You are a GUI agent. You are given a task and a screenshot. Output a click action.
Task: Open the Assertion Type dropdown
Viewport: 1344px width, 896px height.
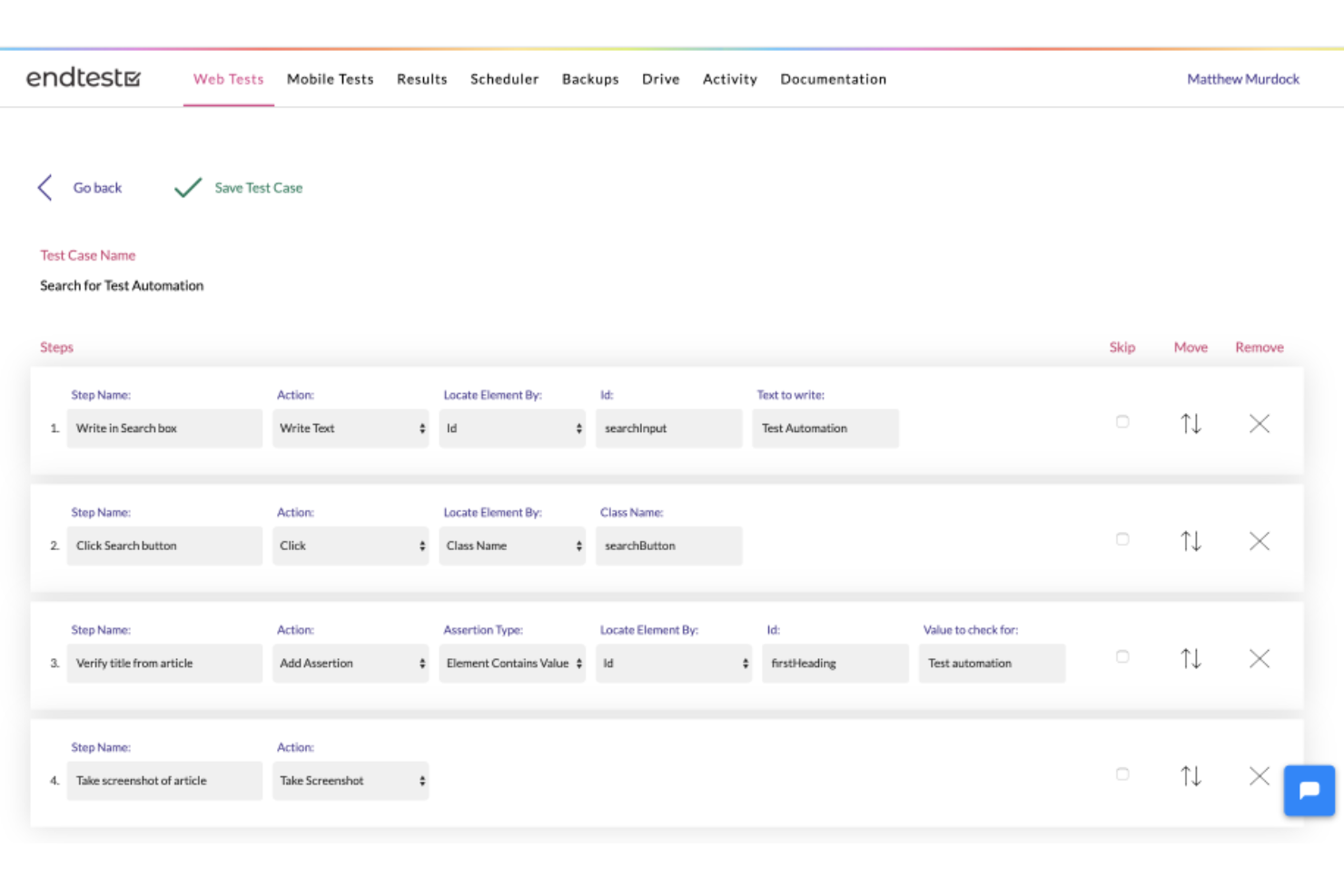pos(512,663)
